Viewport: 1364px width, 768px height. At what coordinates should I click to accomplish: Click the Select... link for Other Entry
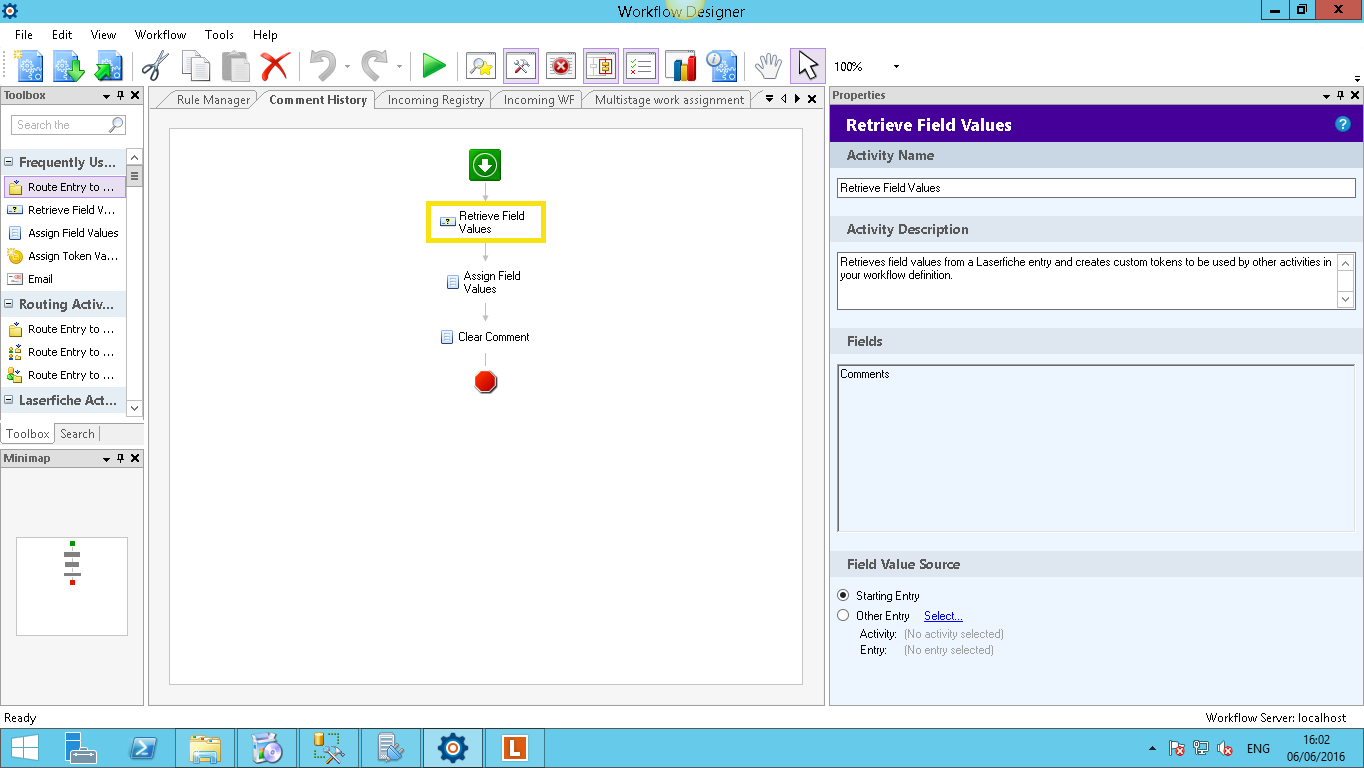(942, 616)
